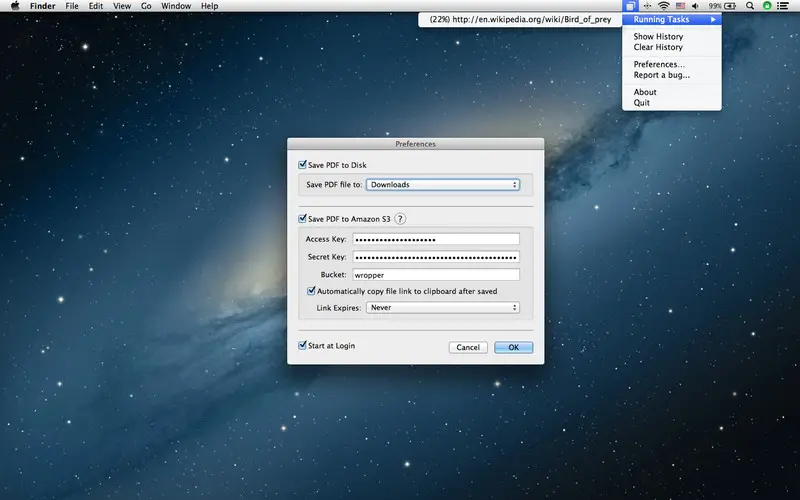800x500 pixels.
Task: Open the Go menu
Action: 146,6
